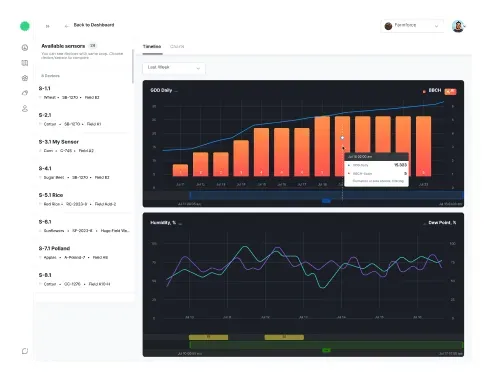Image resolution: width=488 pixels, height=378 pixels.
Task: Open the three-dot menu beside GDD Daily
Action: (x=176, y=91)
